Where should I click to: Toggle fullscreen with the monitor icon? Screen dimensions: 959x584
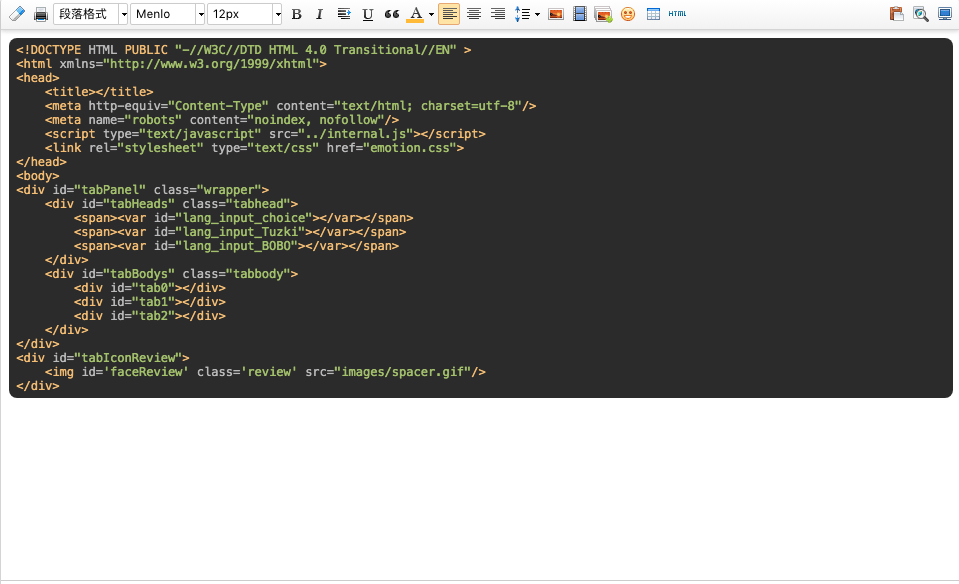click(x=945, y=13)
